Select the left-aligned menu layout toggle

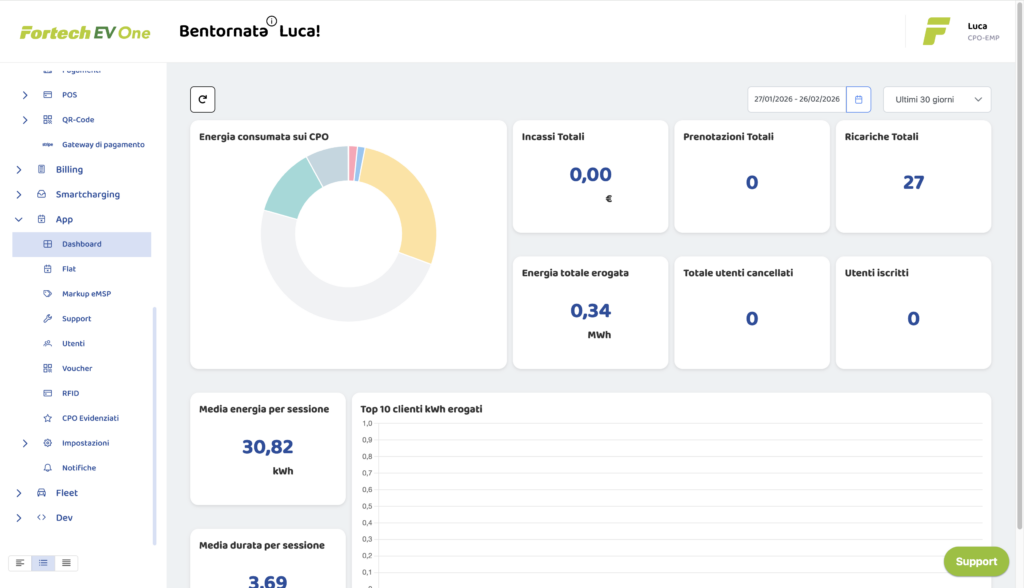20,563
